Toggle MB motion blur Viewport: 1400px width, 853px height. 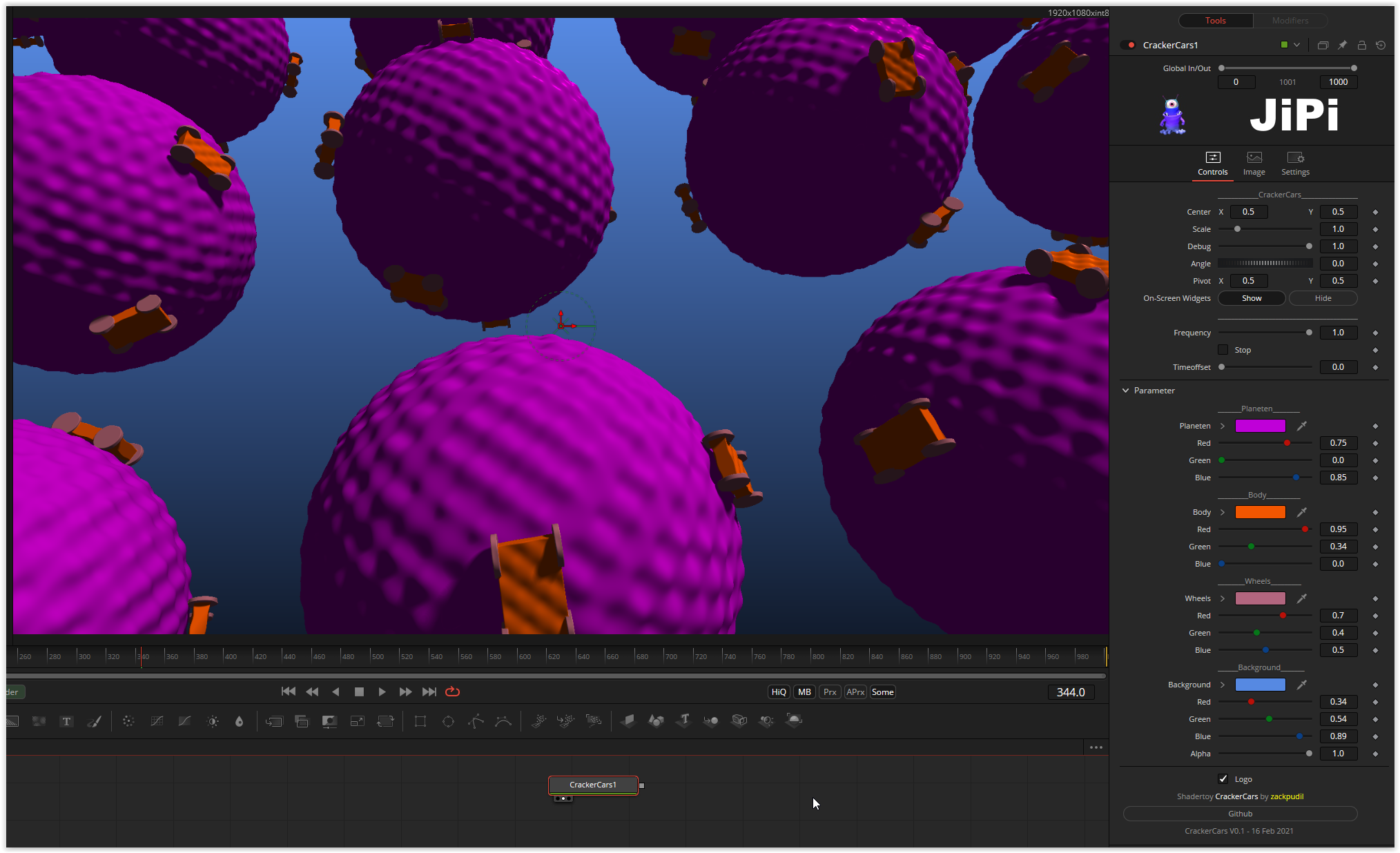coord(804,692)
